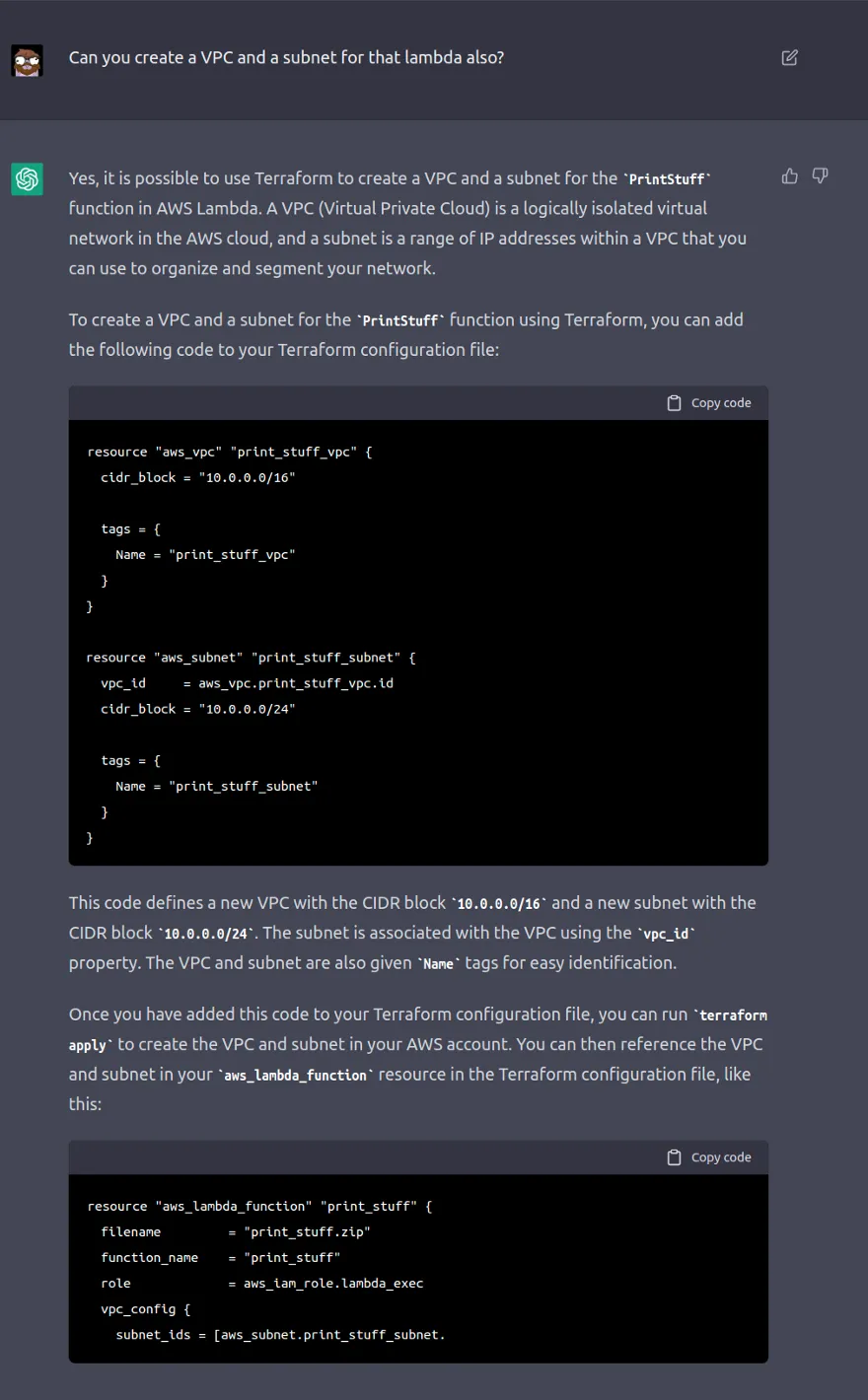
Task: Click the user's question message bubble
Action: 286,57
